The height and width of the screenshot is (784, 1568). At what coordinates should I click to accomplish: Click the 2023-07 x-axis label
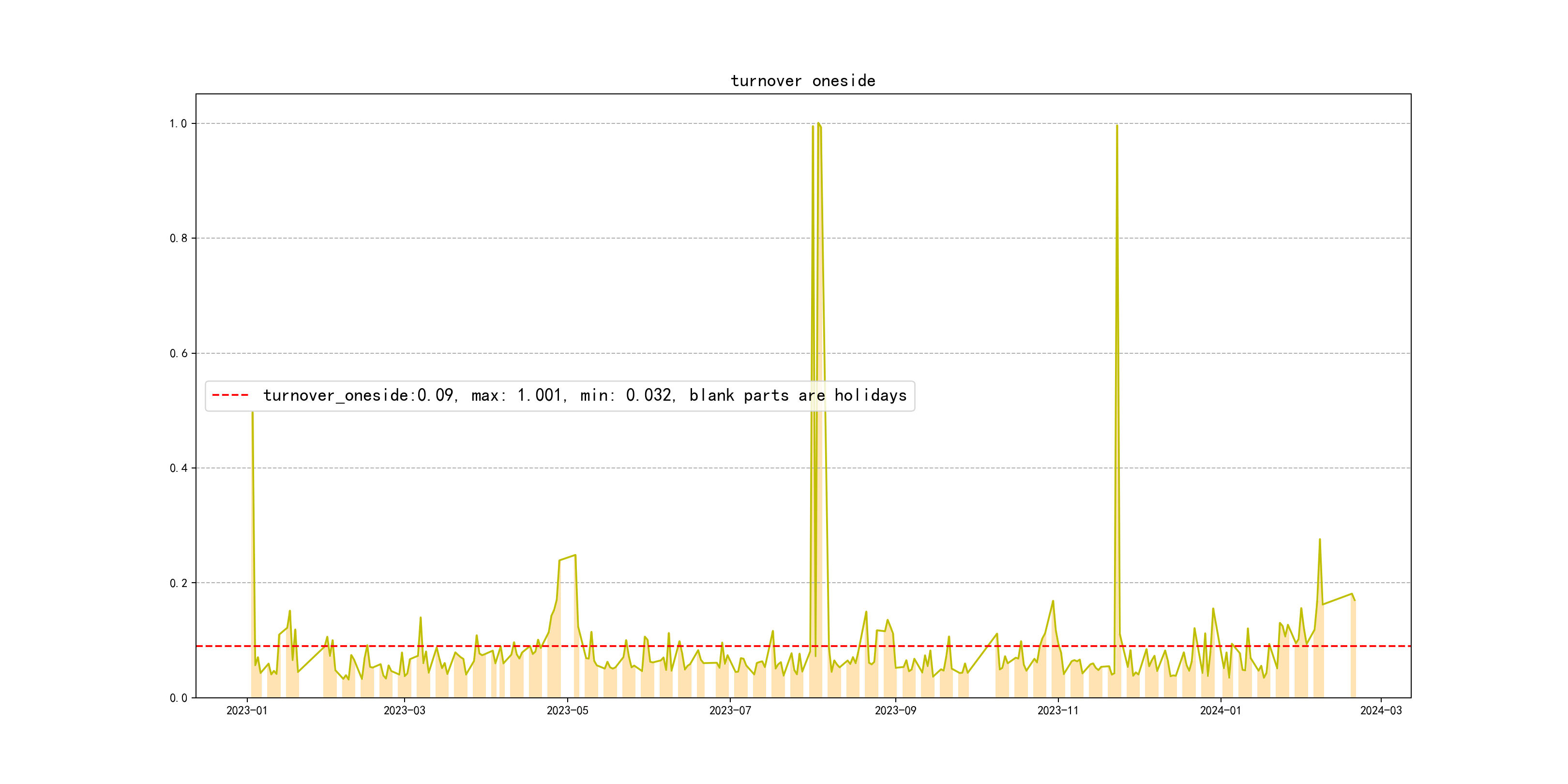pos(730,710)
